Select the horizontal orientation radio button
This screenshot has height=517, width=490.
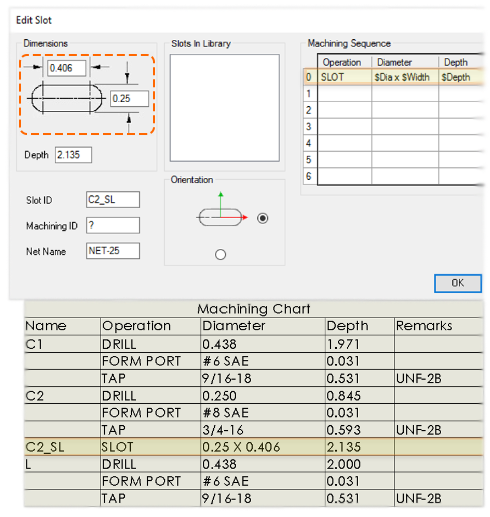[263, 218]
